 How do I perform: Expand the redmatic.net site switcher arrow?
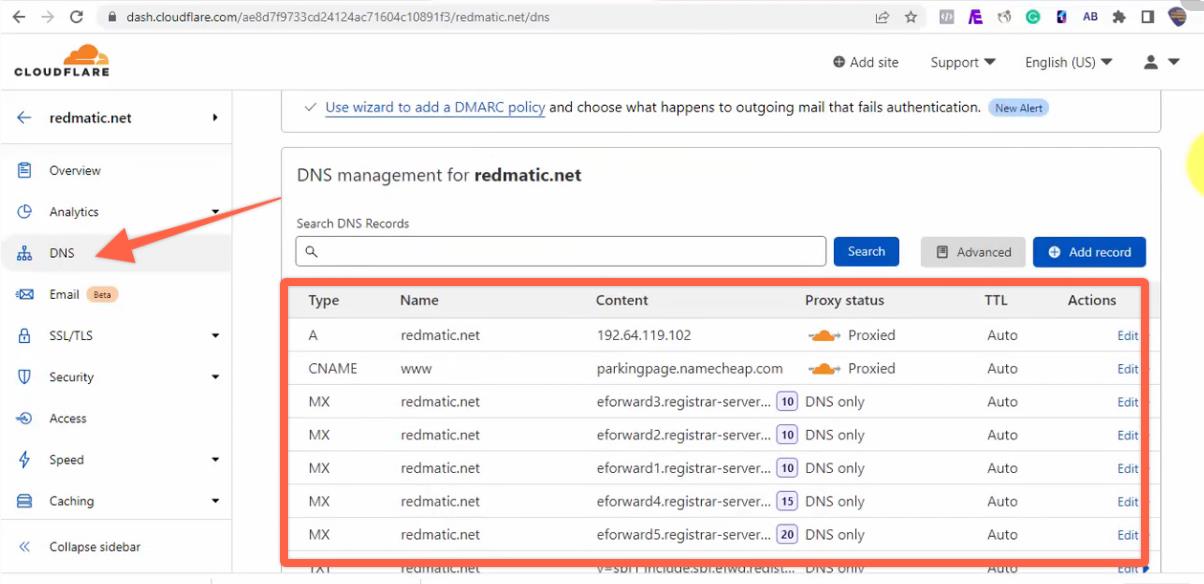click(215, 118)
